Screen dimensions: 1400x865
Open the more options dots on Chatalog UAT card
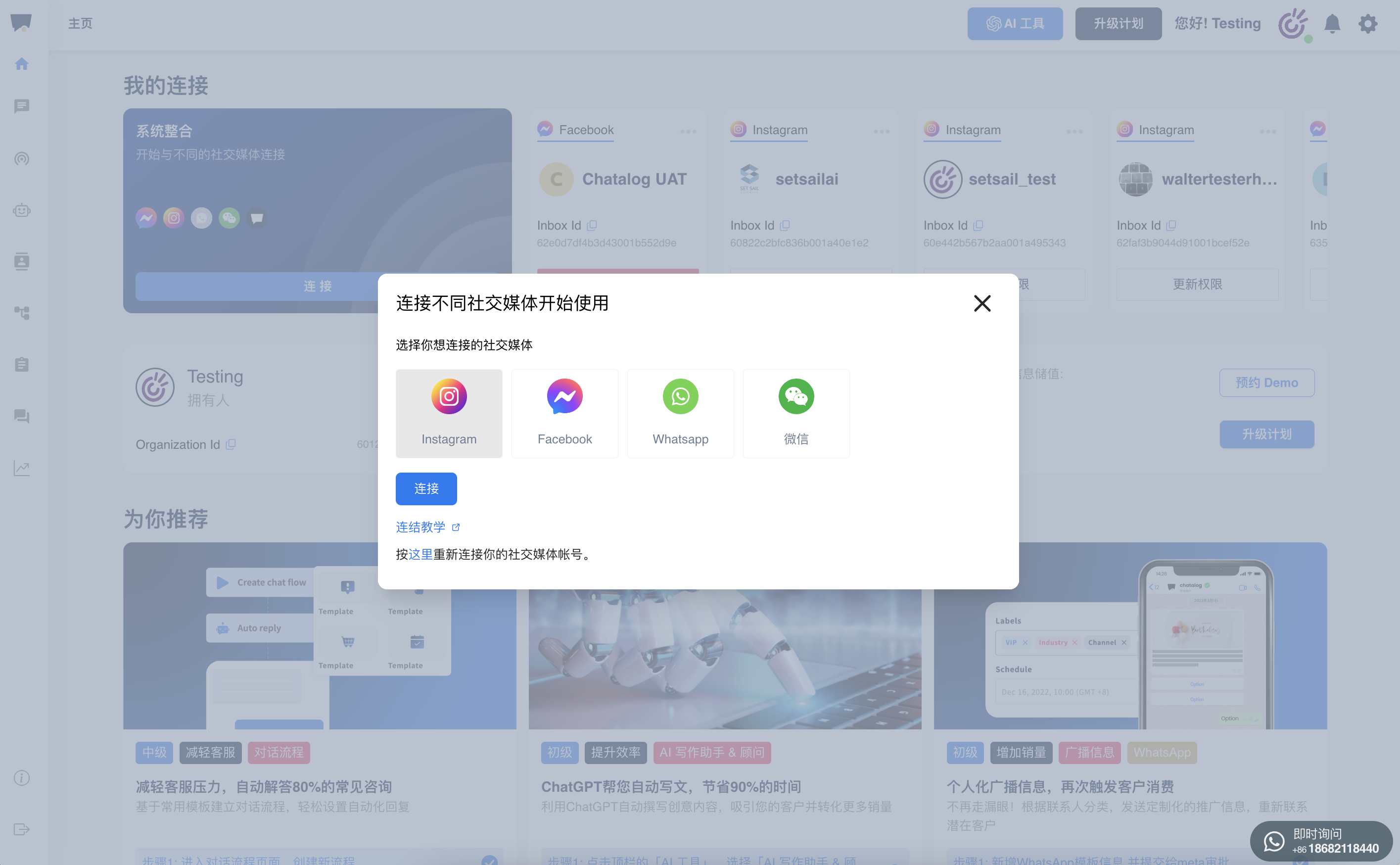point(688,132)
